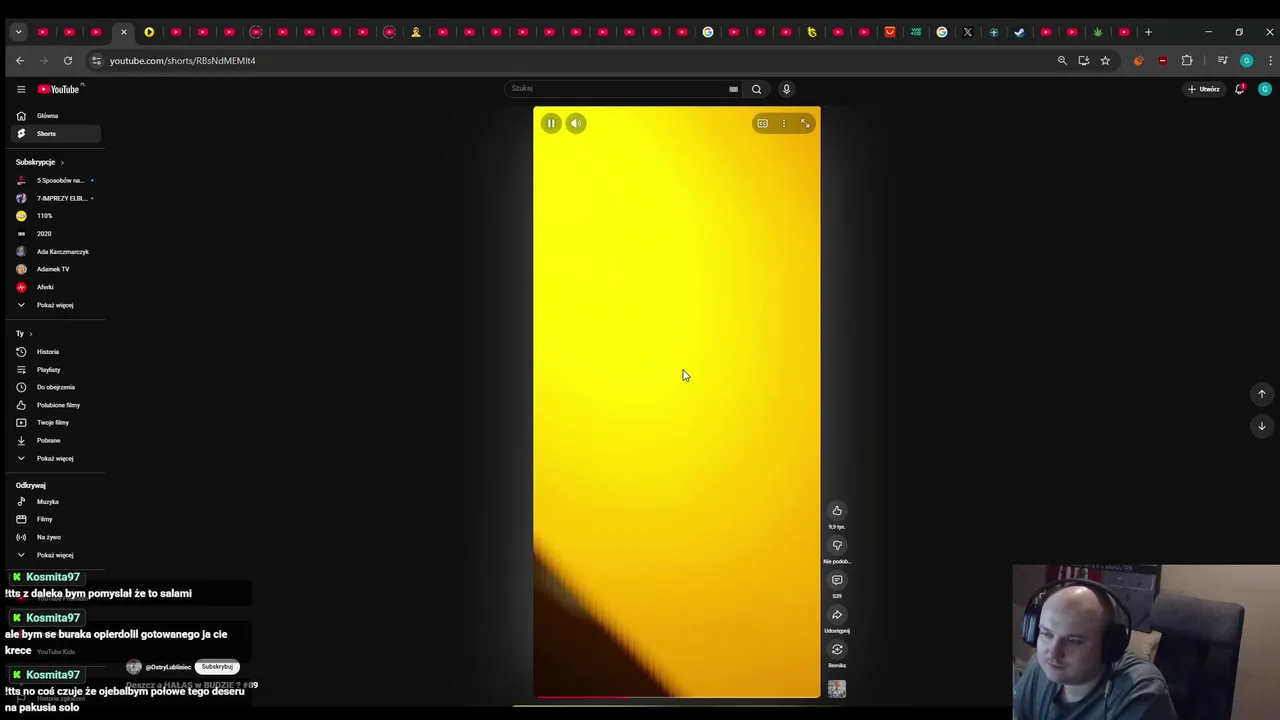This screenshot has height=720, width=1280.
Task: Open the sound thumbnail below Remix
Action: point(837,689)
